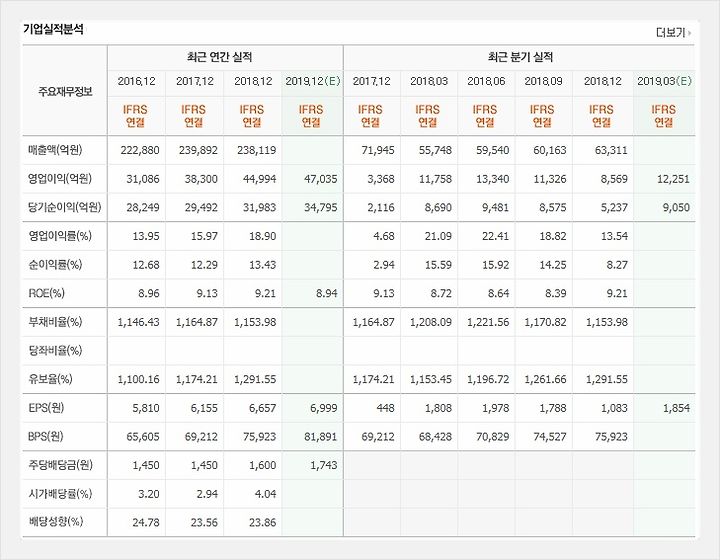Select operating profit value 44,994

[x=259, y=179]
